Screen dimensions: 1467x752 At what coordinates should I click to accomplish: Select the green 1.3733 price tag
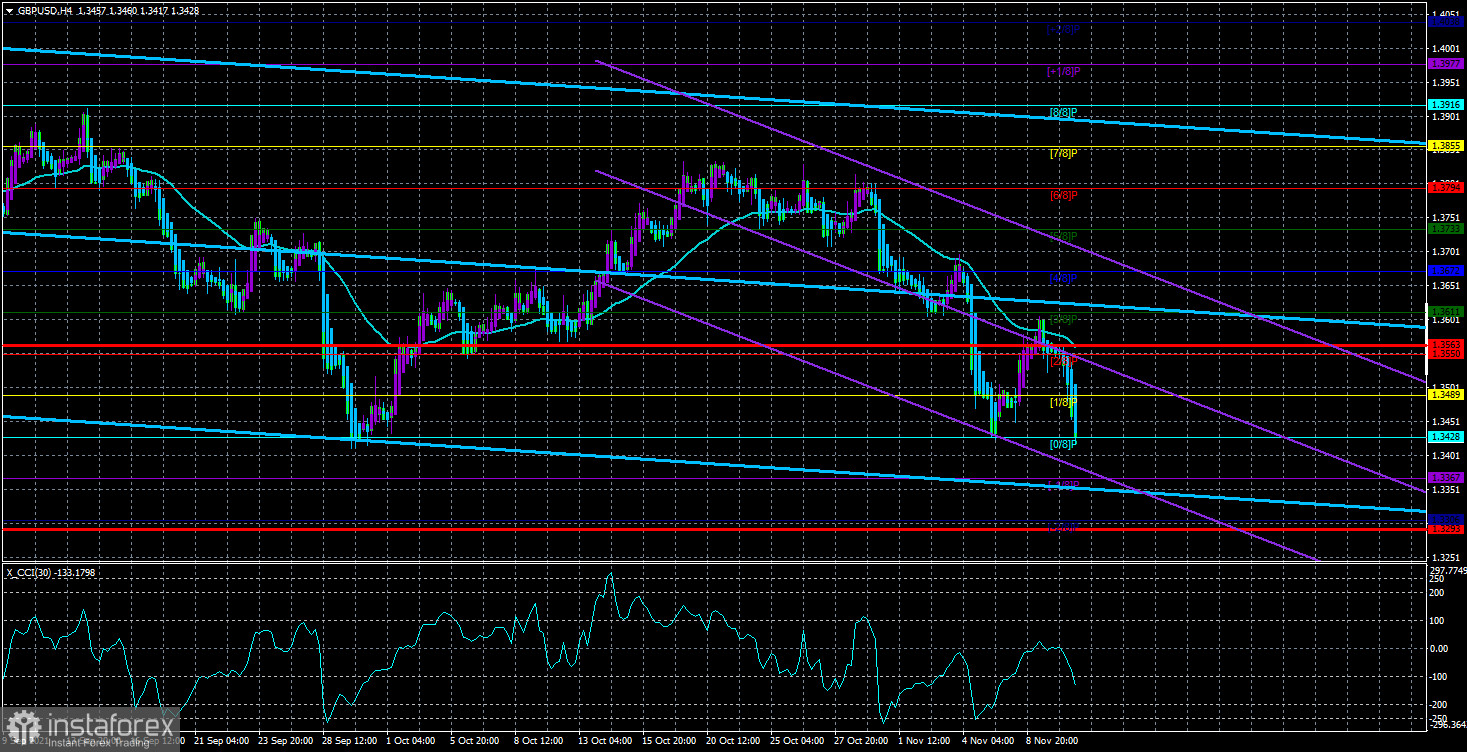[1447, 229]
